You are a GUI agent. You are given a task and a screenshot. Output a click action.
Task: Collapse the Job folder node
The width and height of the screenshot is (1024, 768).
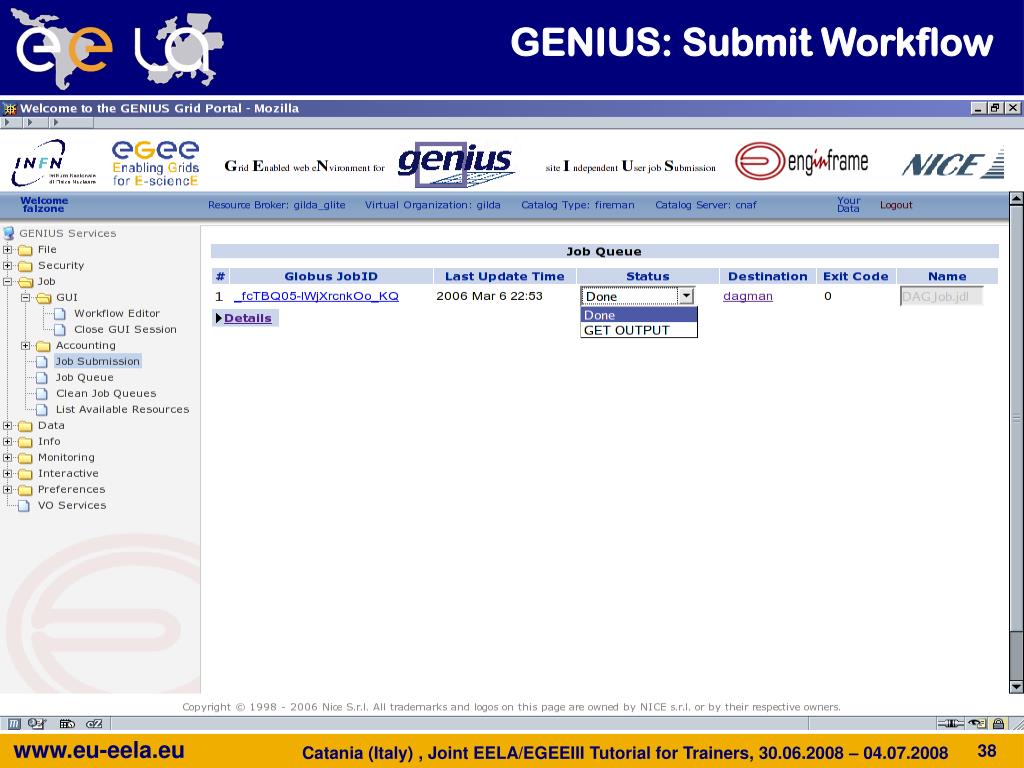click(x=7, y=281)
